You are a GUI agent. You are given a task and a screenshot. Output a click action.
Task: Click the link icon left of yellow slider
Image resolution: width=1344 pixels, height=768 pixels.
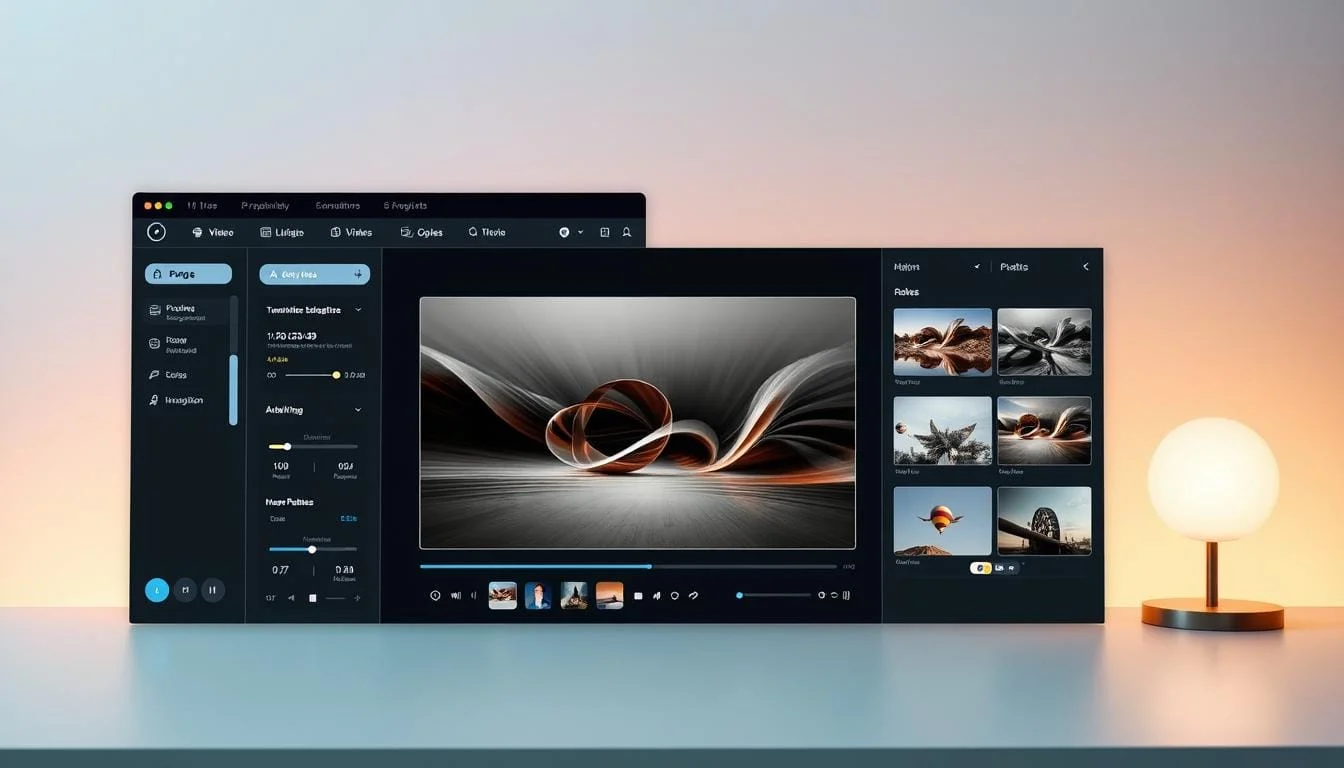[272, 375]
